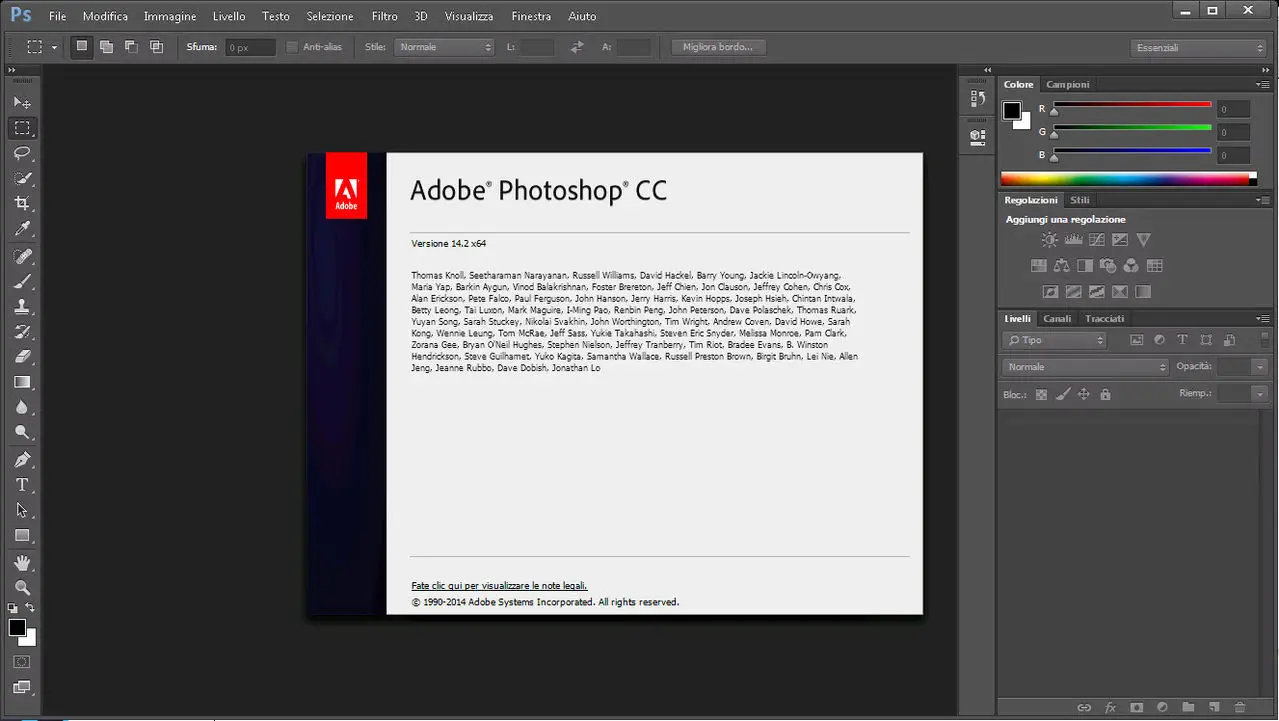This screenshot has width=1279, height=721.
Task: Select the Dodge tool
Action: click(x=22, y=432)
